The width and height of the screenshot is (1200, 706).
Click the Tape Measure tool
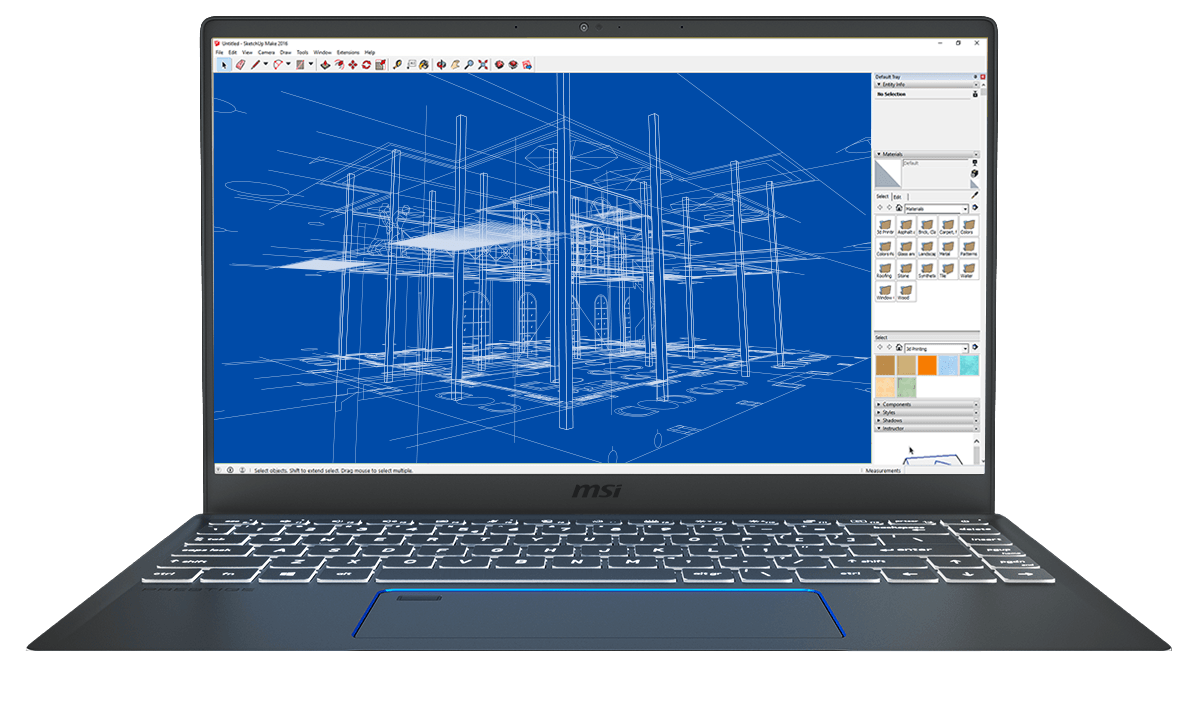[x=397, y=64]
